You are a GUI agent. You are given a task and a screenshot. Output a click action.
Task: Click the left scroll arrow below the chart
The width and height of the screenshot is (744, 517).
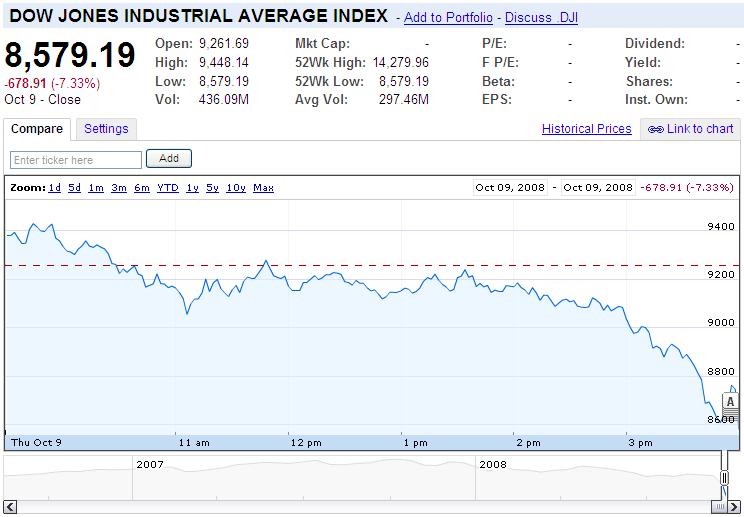coord(11,506)
